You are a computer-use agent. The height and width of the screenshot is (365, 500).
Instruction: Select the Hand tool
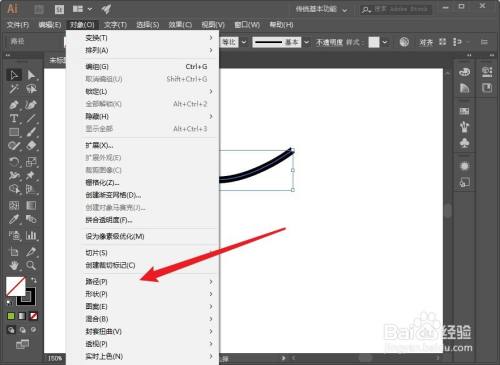[x=14, y=265]
